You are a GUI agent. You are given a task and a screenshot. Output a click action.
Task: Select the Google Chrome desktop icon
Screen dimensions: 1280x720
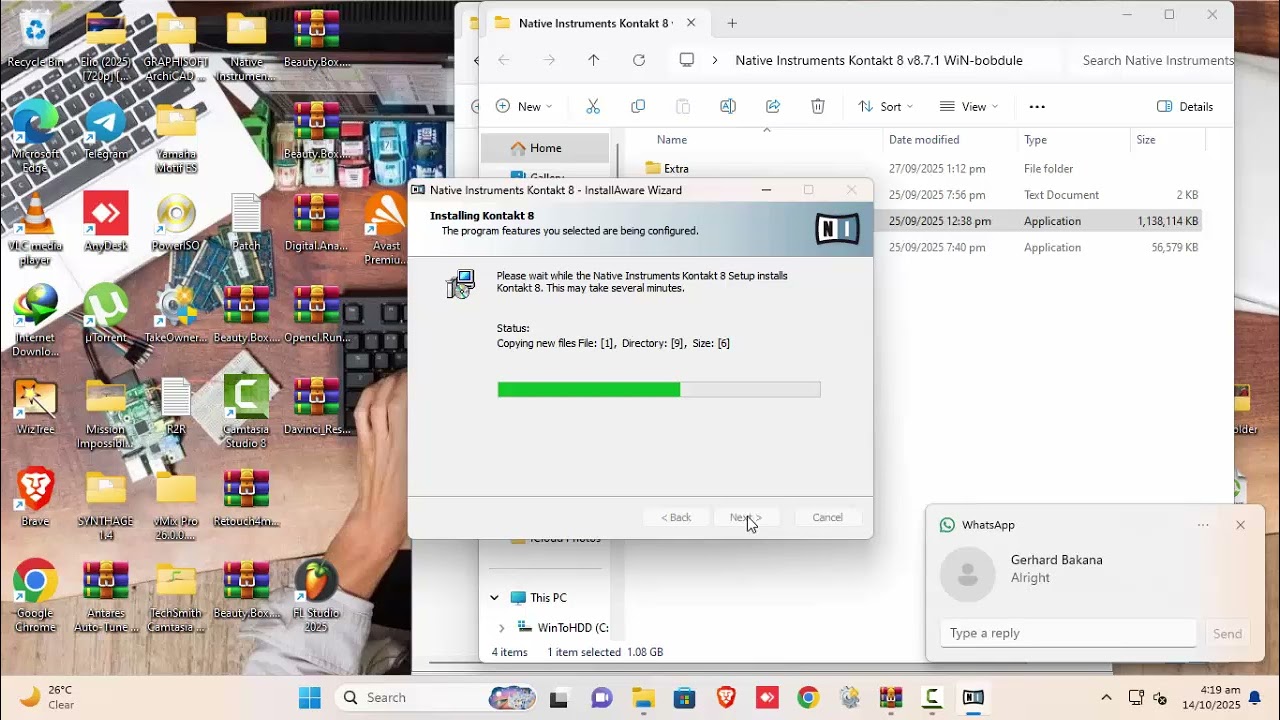pos(35,596)
